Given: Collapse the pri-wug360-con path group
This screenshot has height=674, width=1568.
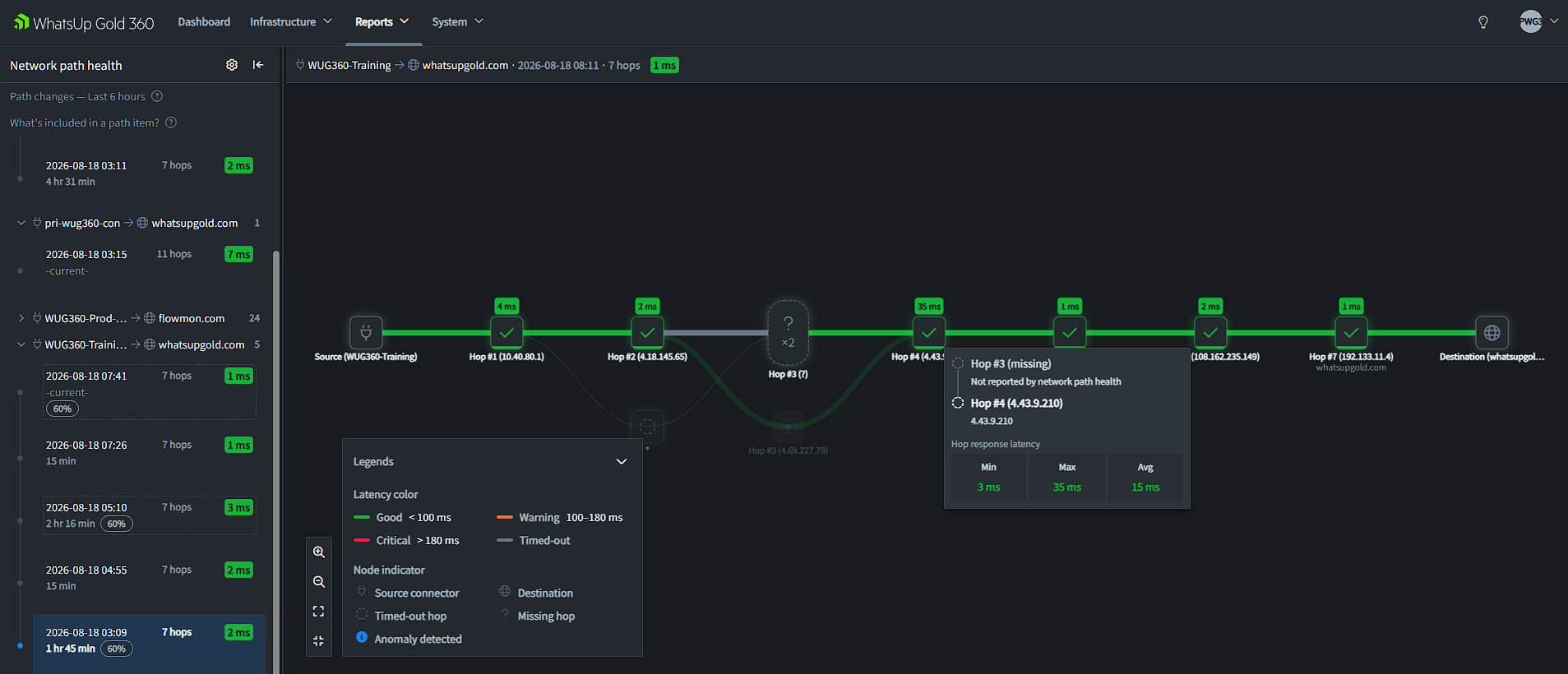Looking at the screenshot, I should click(x=21, y=223).
